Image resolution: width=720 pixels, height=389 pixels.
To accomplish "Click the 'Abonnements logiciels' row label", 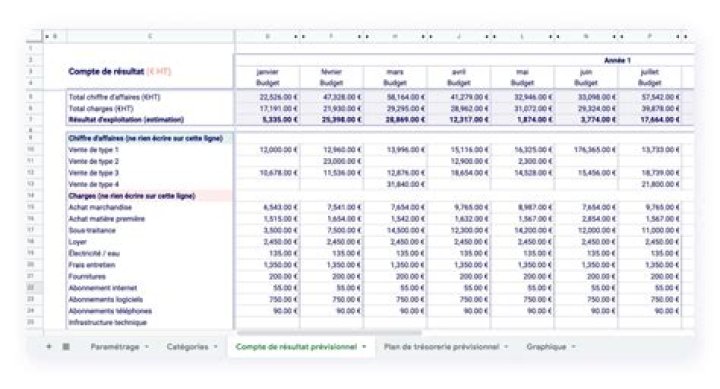I will pyautogui.click(x=106, y=299).
